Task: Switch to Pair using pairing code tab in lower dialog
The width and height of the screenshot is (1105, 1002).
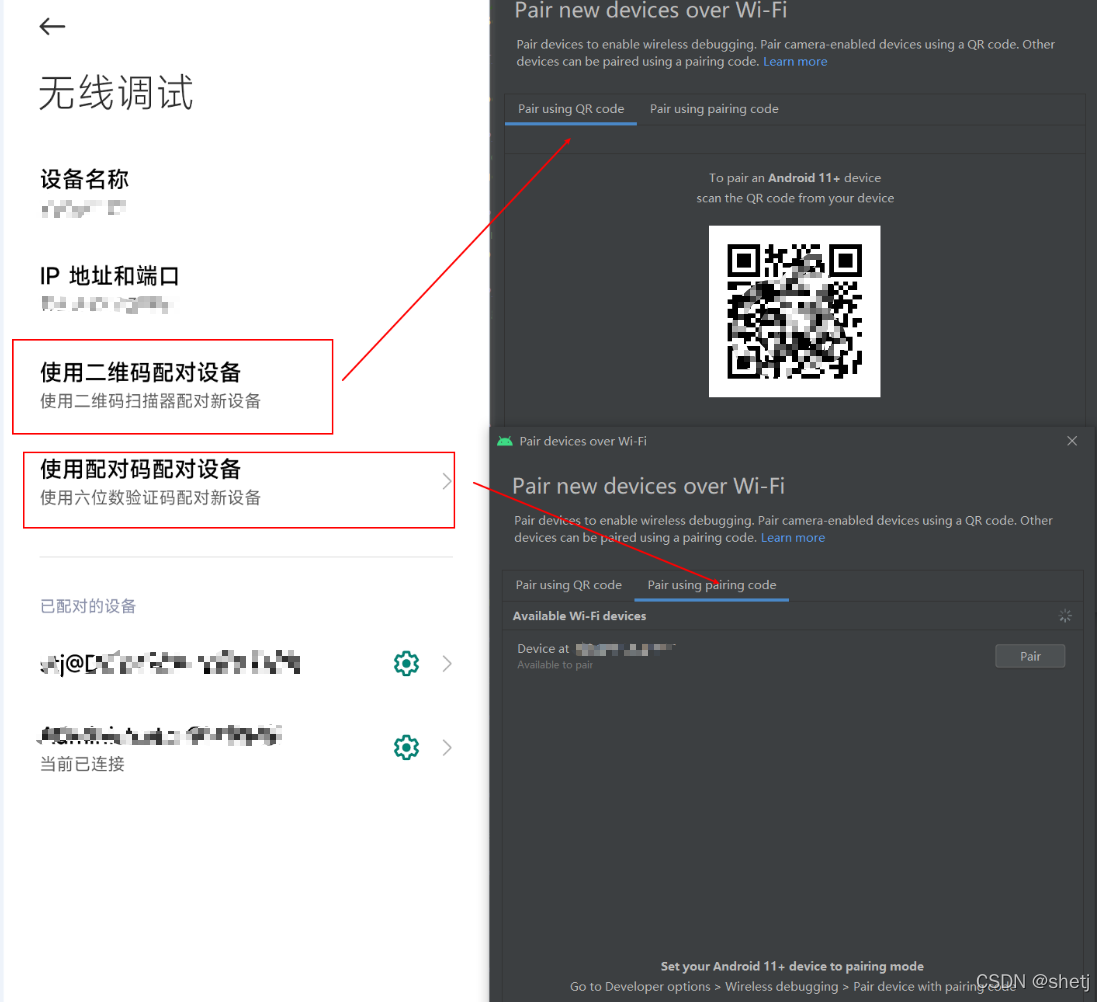Action: (x=712, y=585)
